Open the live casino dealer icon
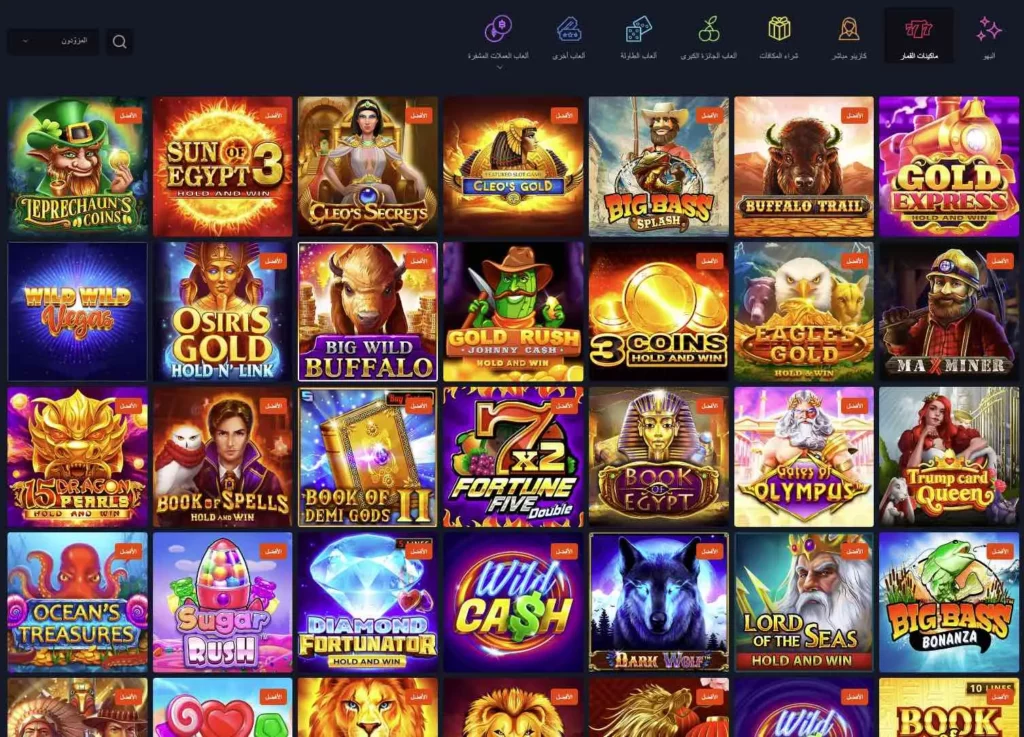 [x=848, y=29]
